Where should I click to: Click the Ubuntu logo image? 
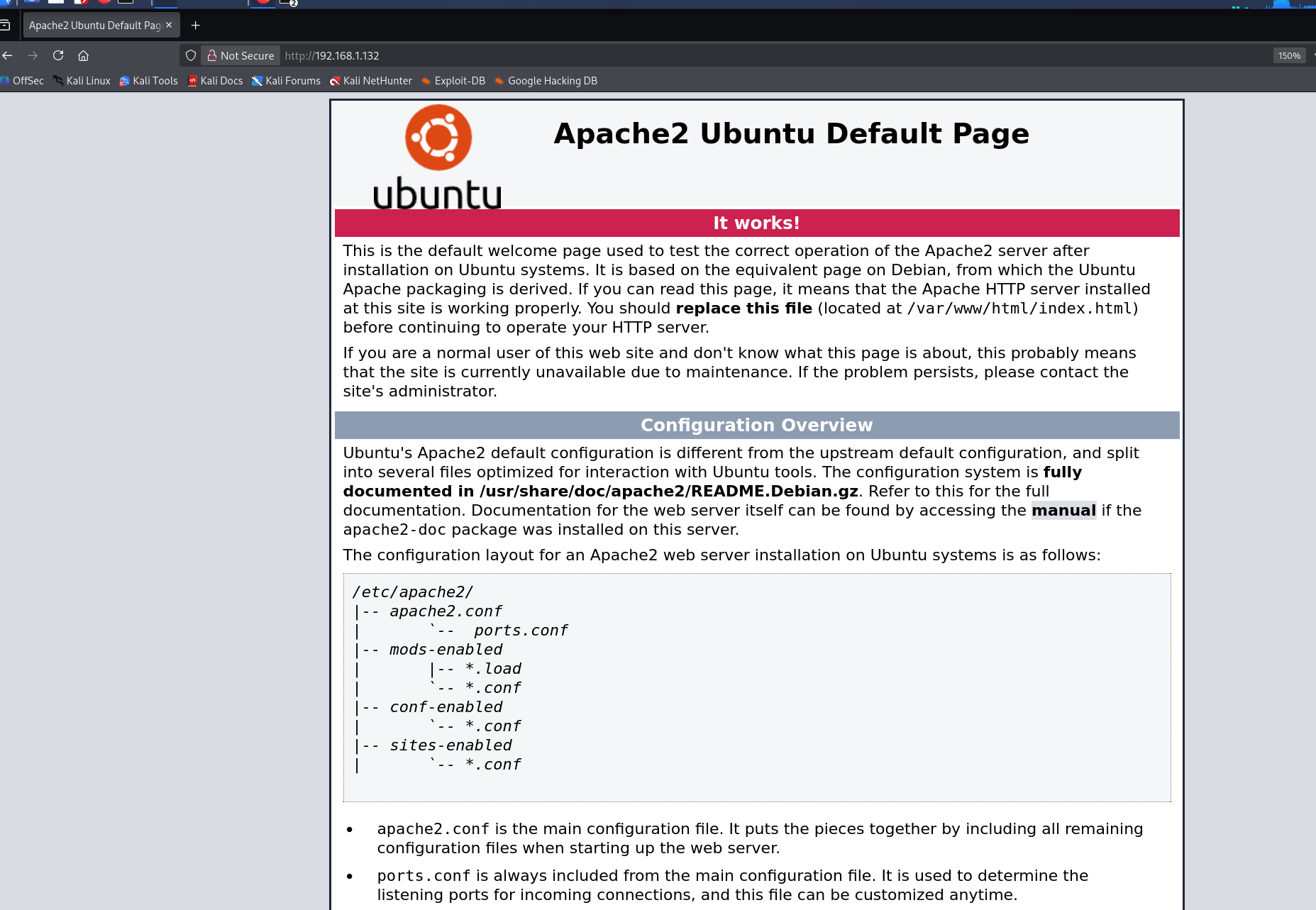(x=438, y=157)
